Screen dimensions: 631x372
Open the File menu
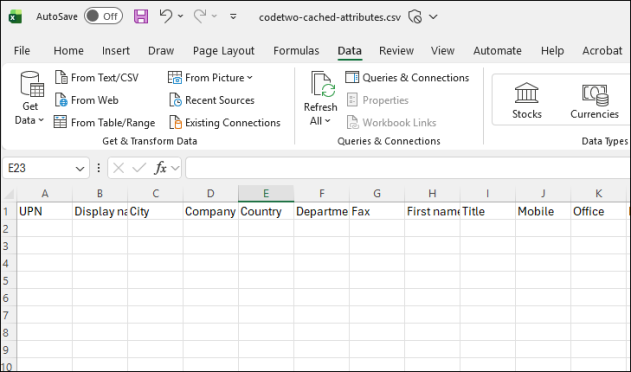[x=22, y=51]
